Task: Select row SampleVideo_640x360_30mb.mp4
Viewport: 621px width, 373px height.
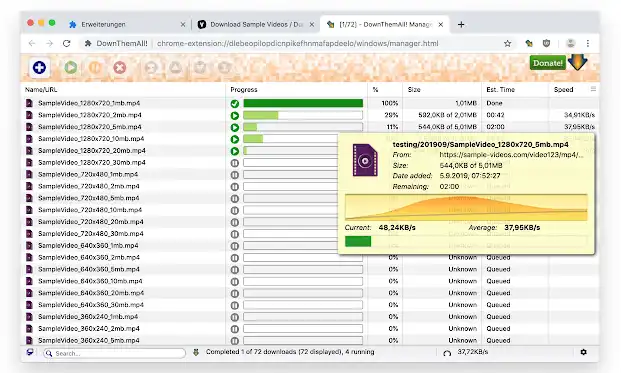Action: click(x=310, y=305)
